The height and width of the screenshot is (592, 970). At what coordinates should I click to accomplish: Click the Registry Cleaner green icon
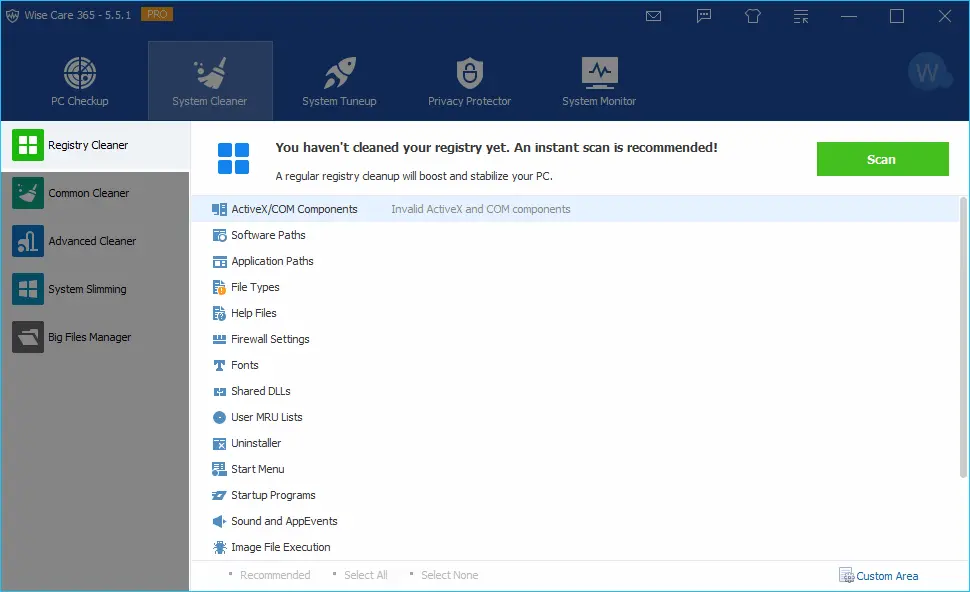click(x=28, y=145)
